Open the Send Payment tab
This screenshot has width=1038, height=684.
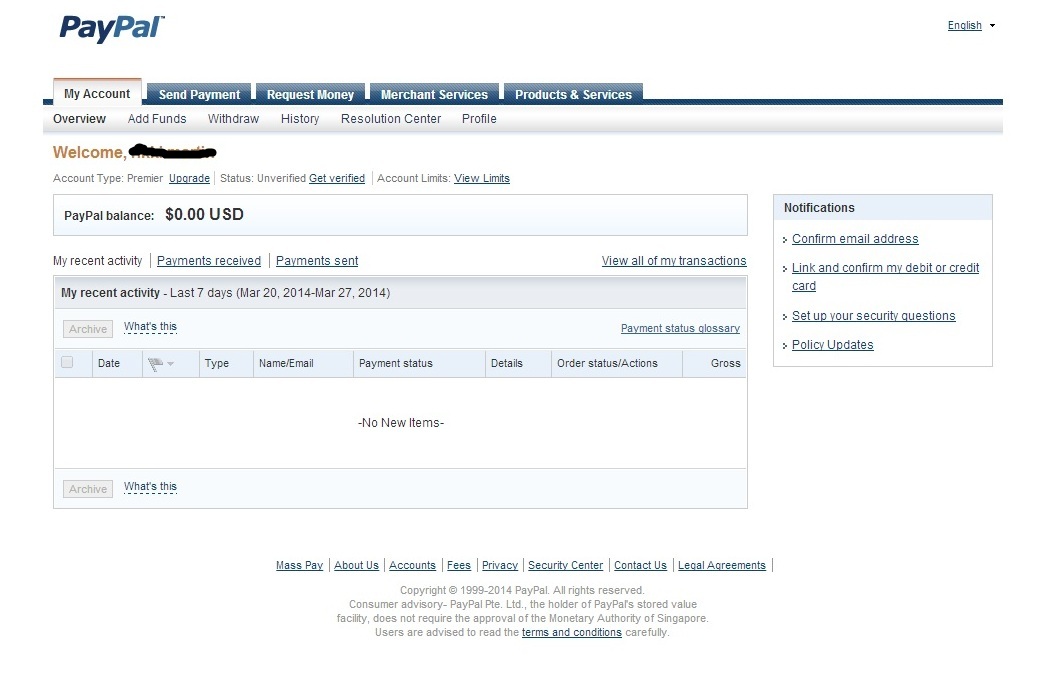(199, 95)
